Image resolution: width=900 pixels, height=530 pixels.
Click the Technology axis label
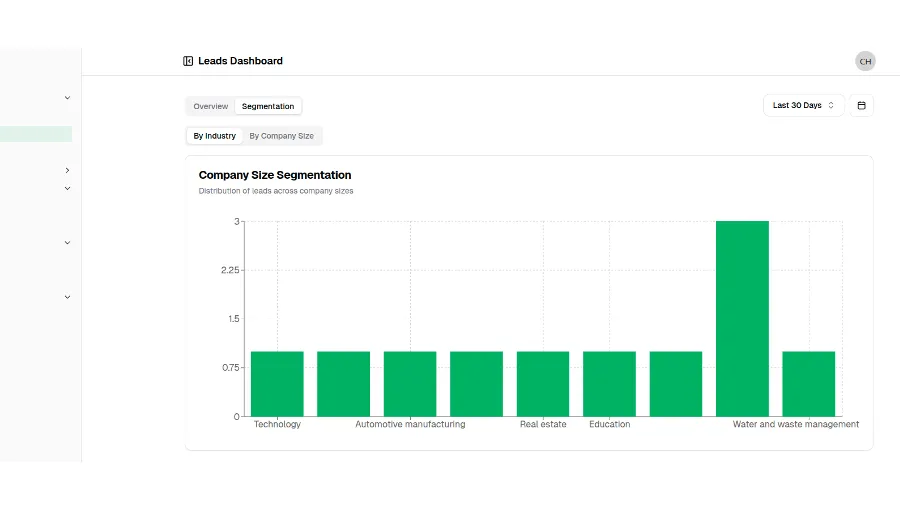click(277, 424)
